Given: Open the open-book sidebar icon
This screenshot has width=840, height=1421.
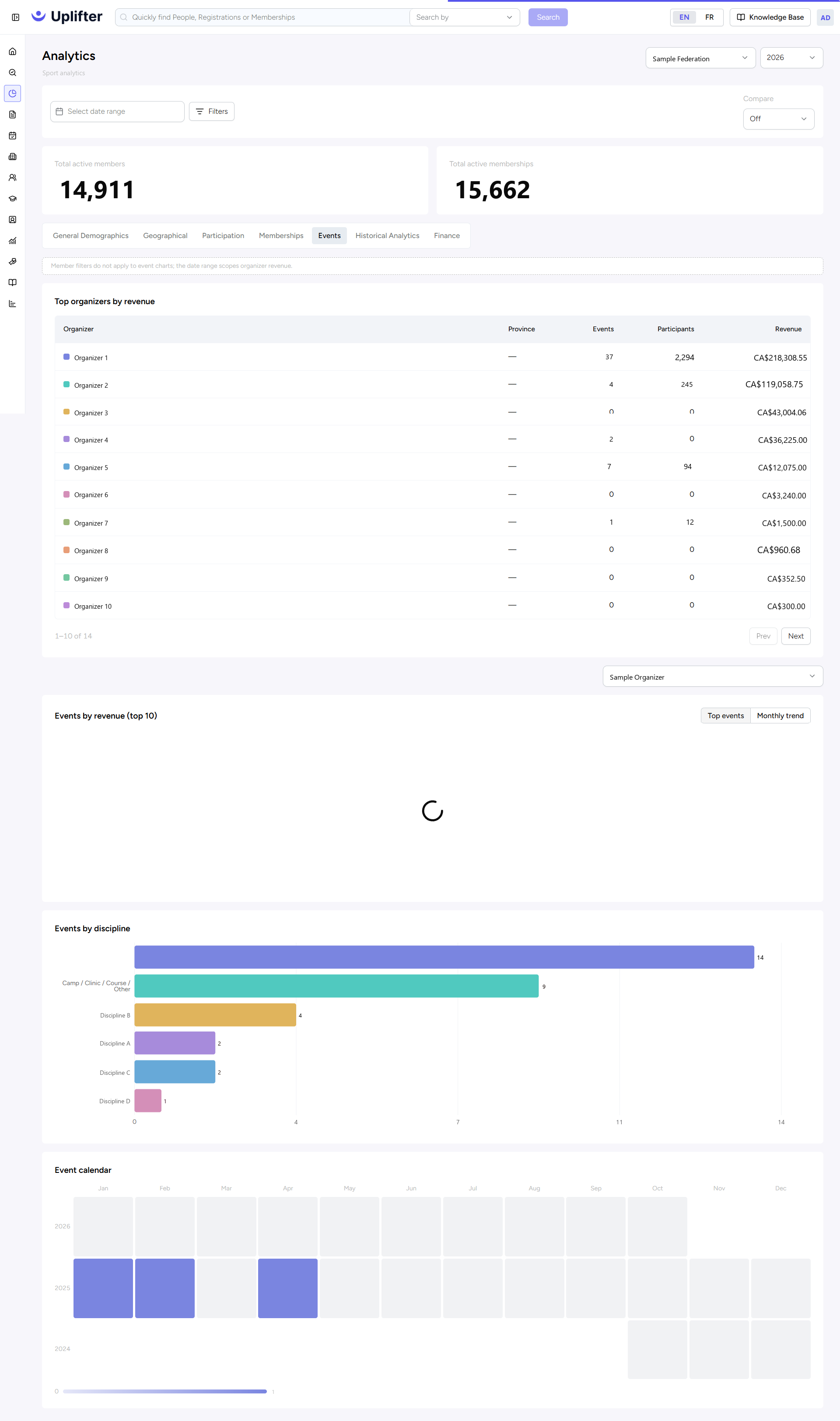Looking at the screenshot, I should (12, 283).
